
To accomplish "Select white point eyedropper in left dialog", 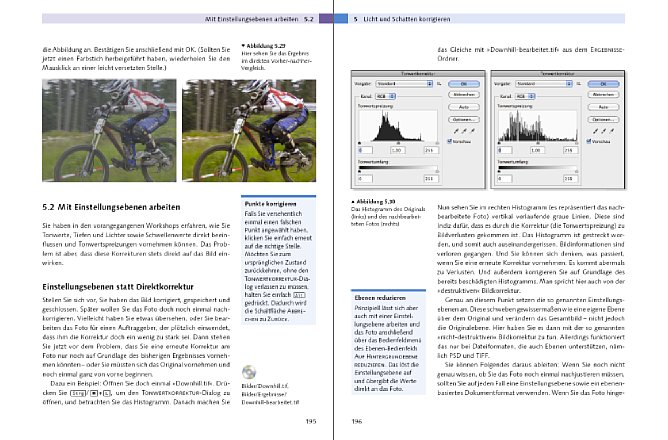I will 472,131.
